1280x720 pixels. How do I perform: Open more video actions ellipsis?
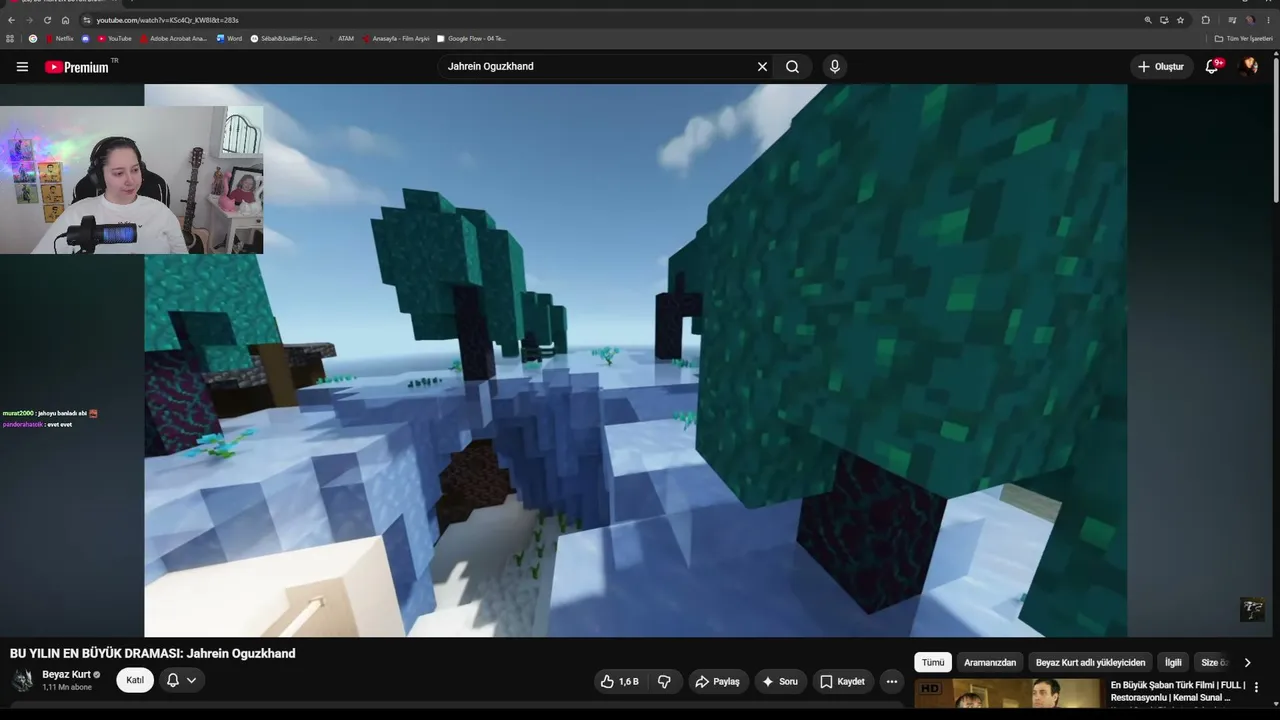coord(892,682)
